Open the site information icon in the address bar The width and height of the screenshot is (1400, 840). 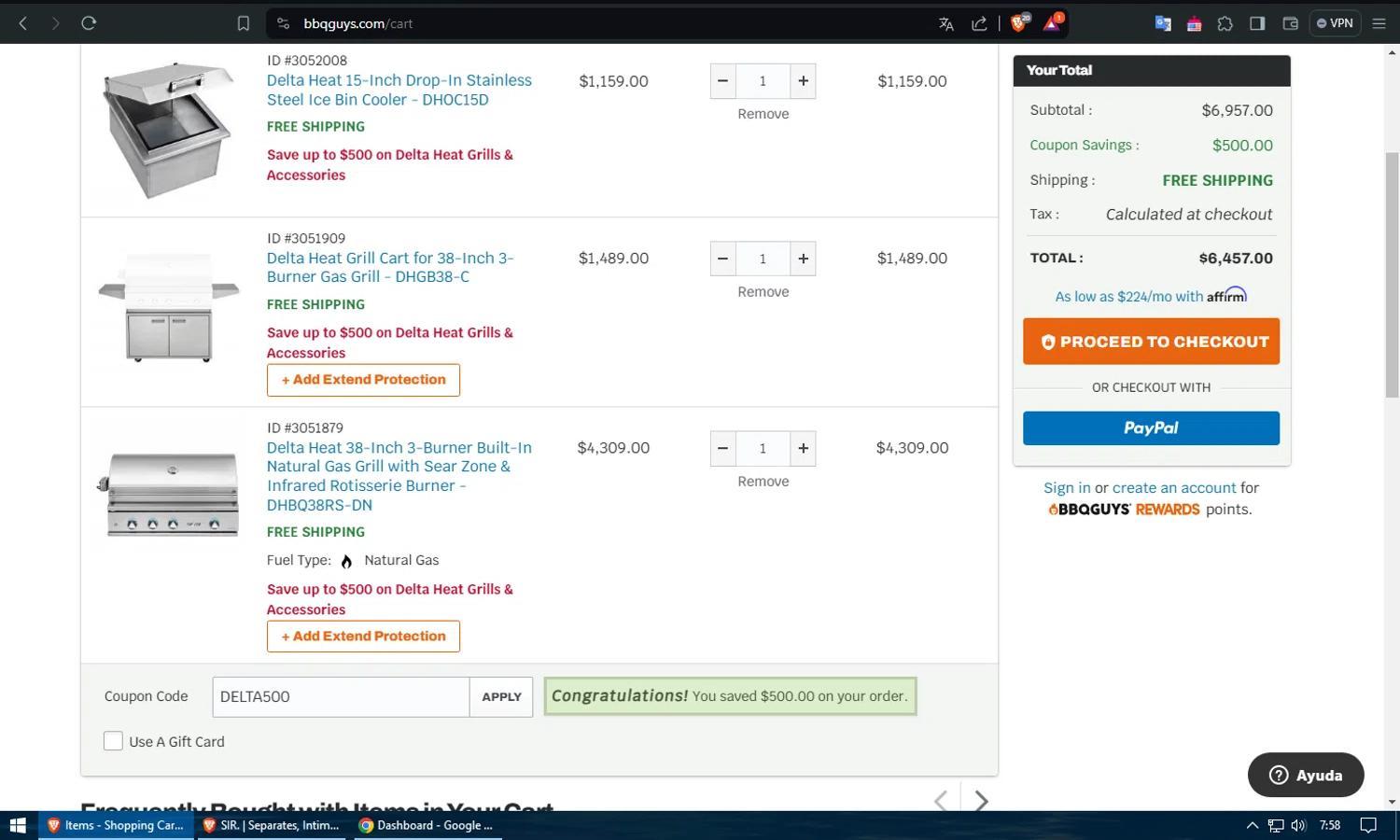(x=283, y=23)
